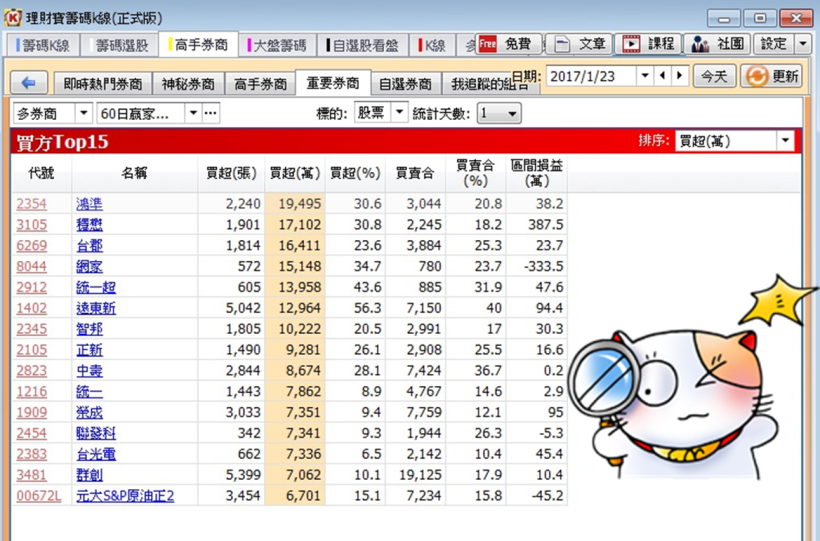This screenshot has height=541, width=820.
Task: Open stock code link 6269
Action: click(31, 245)
